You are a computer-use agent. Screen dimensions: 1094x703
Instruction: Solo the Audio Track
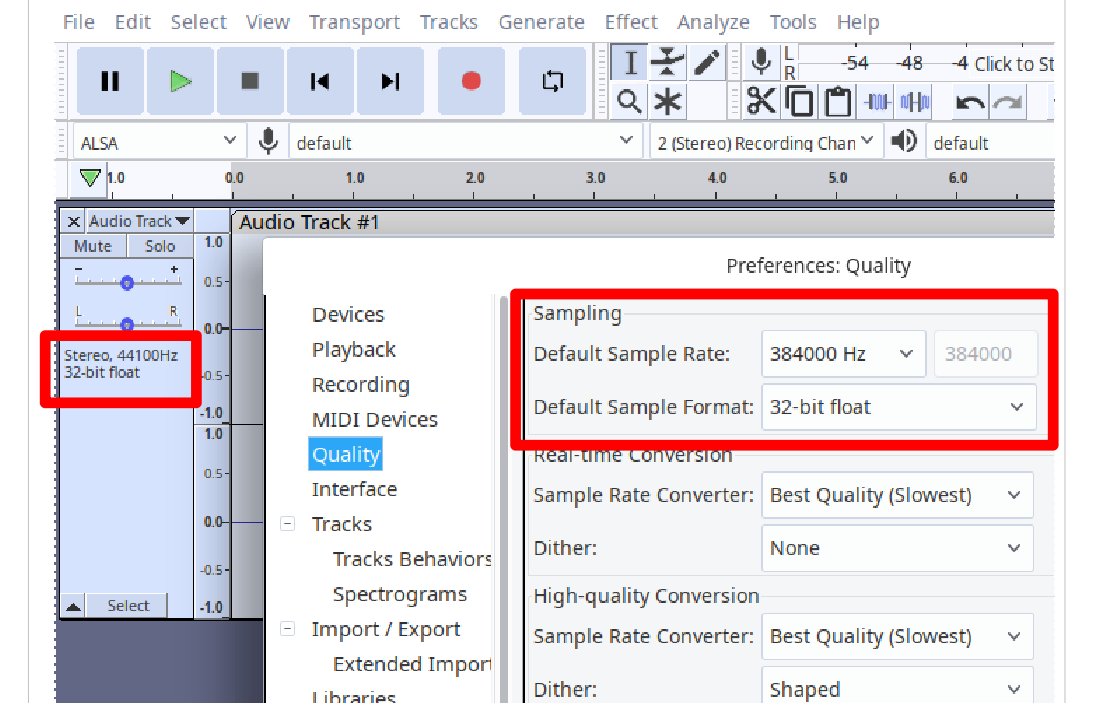pos(160,246)
